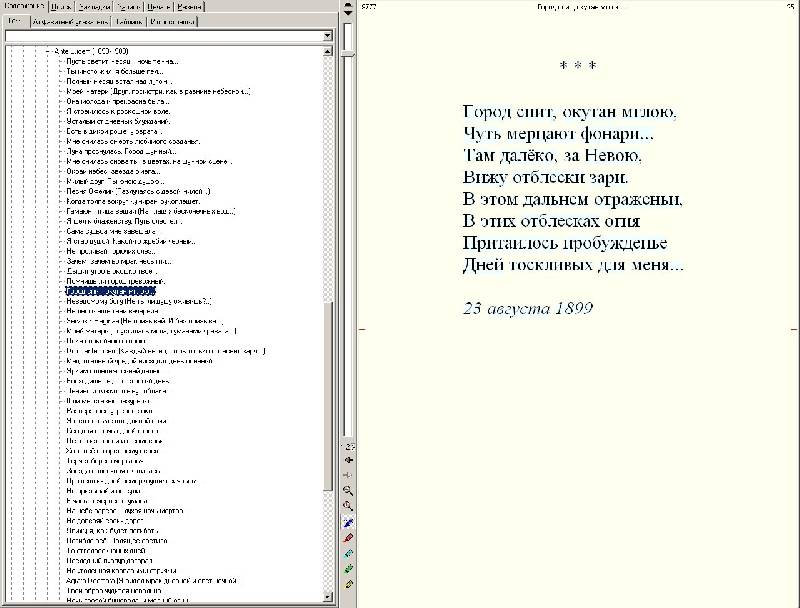Switch to the Содержание tab
Image resolution: width=800 pixels, height=608 pixels.
pos(24,6)
